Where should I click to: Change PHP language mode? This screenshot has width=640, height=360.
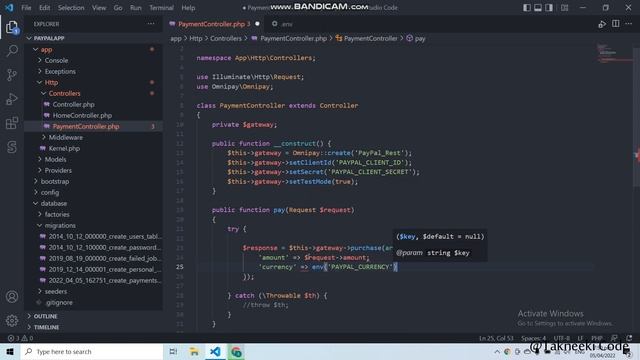click(597, 338)
